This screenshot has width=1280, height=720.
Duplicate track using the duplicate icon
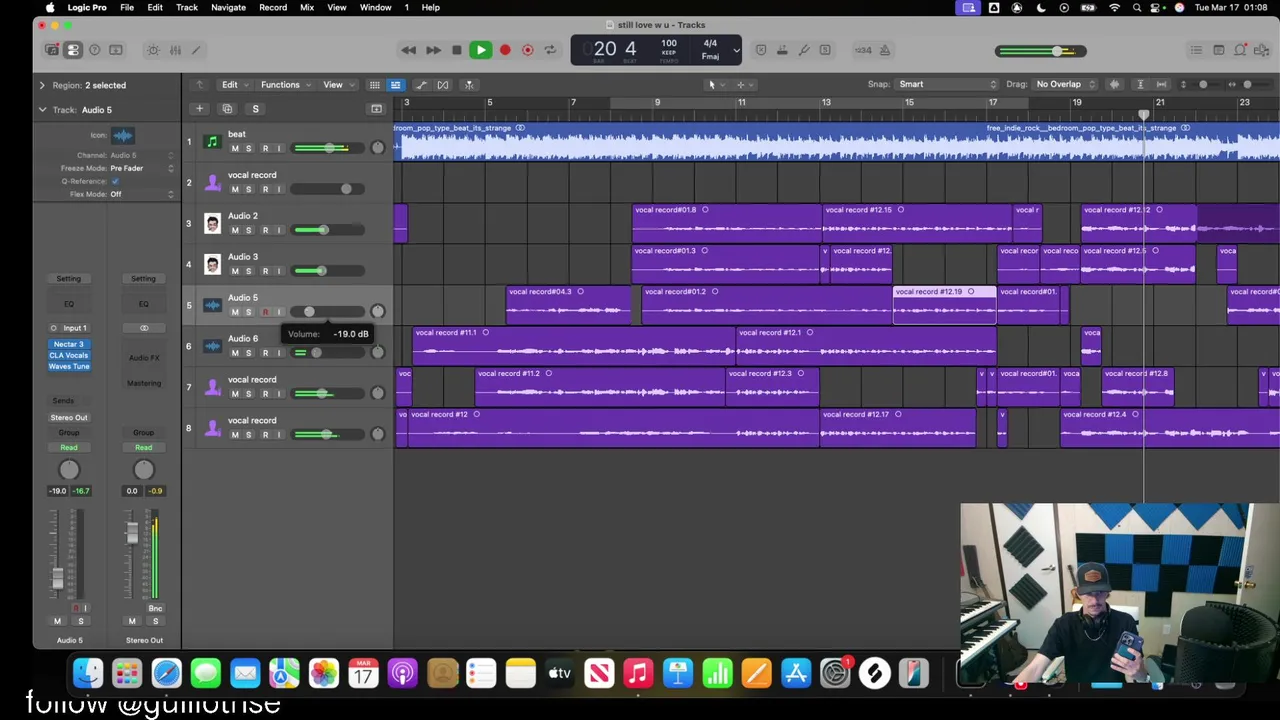tap(227, 109)
